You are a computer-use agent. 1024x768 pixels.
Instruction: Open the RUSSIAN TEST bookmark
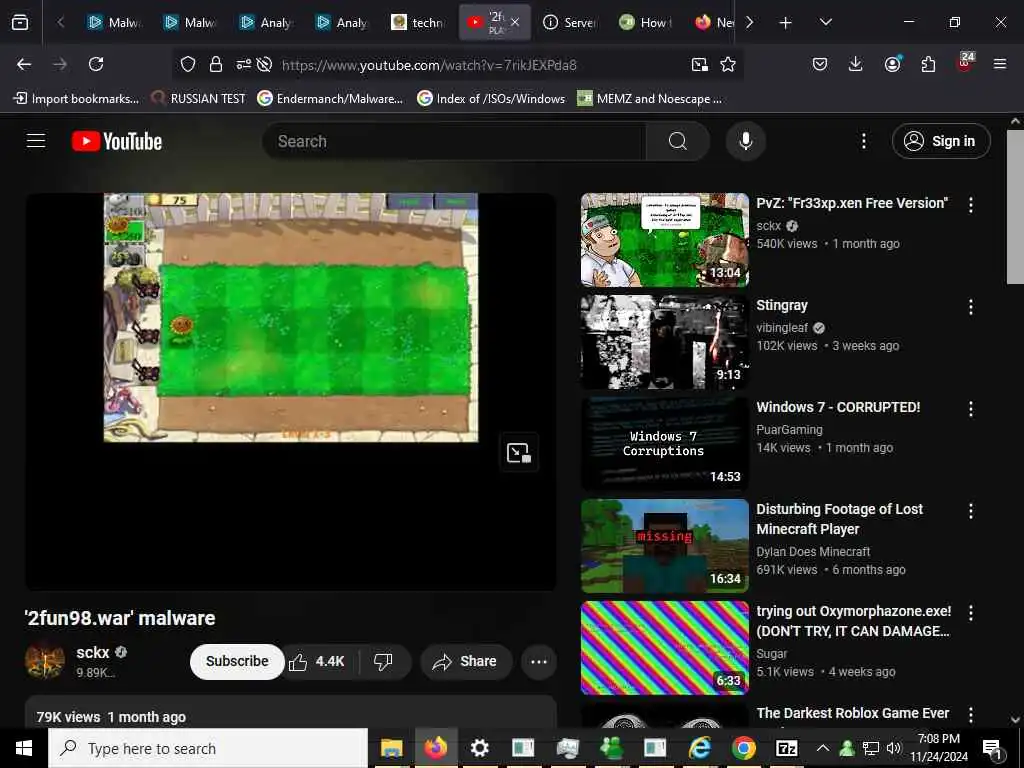(199, 99)
